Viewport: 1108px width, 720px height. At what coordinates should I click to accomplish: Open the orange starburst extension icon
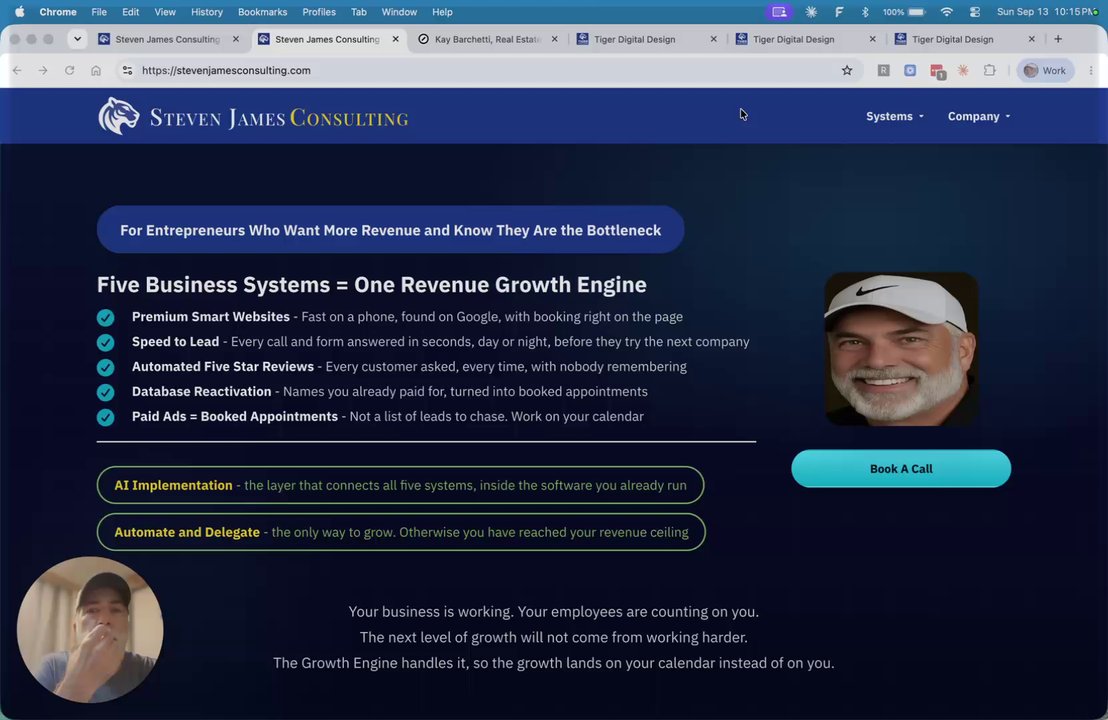click(963, 71)
